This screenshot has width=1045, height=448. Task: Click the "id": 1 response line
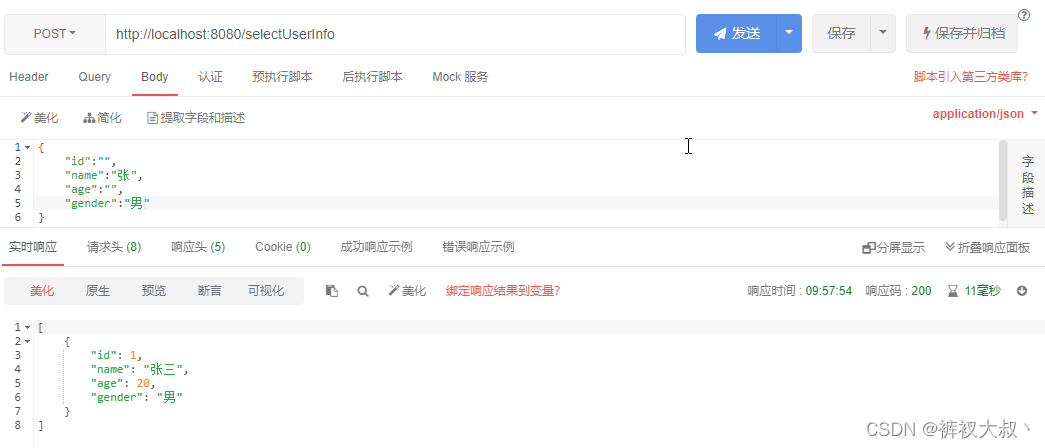117,355
